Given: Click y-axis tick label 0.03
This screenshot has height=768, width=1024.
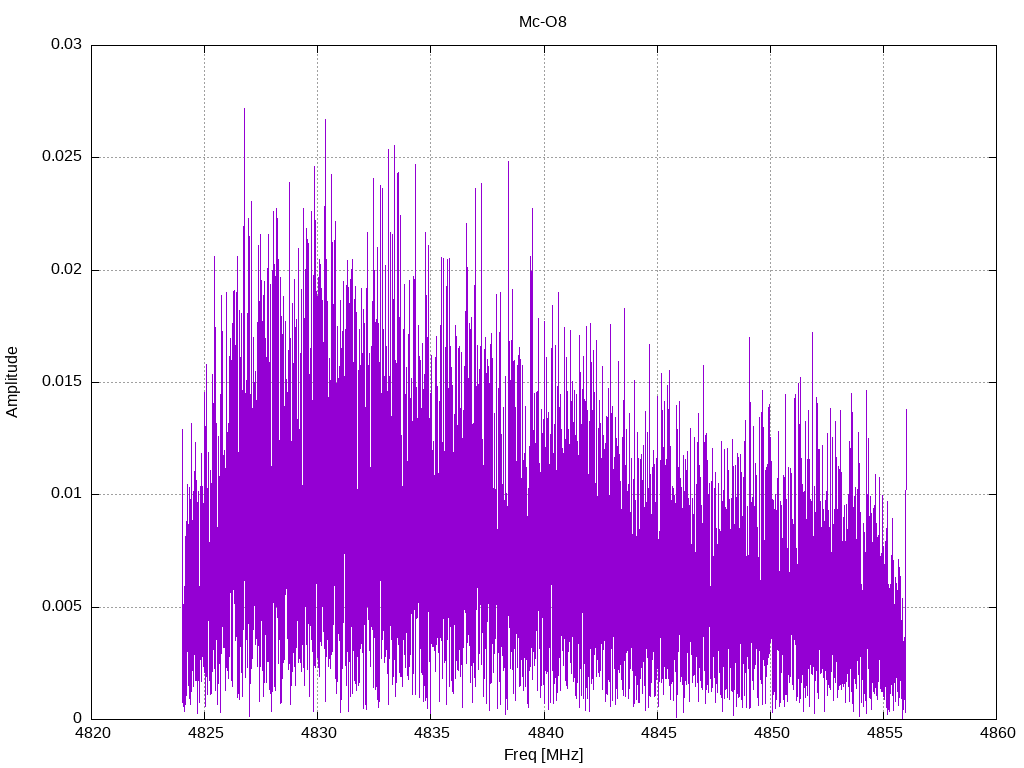Looking at the screenshot, I should coord(67,44).
